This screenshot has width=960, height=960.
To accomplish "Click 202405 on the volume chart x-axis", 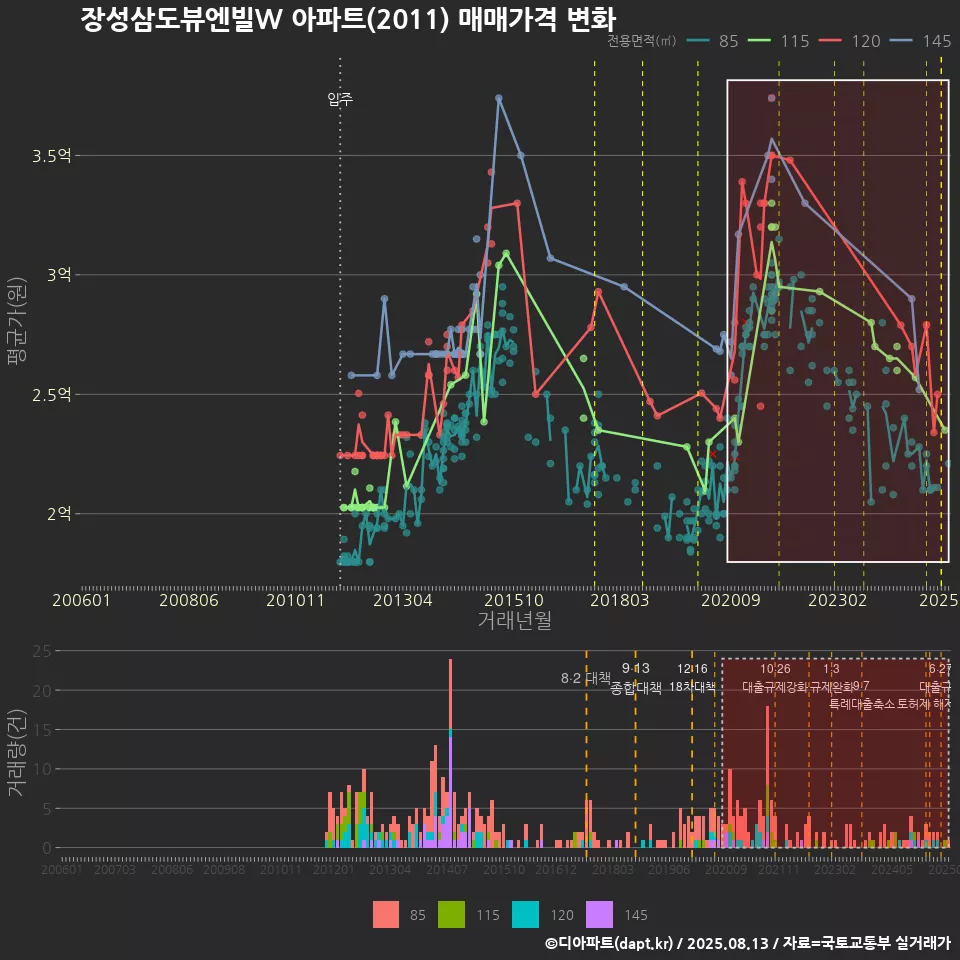I will (x=892, y=869).
